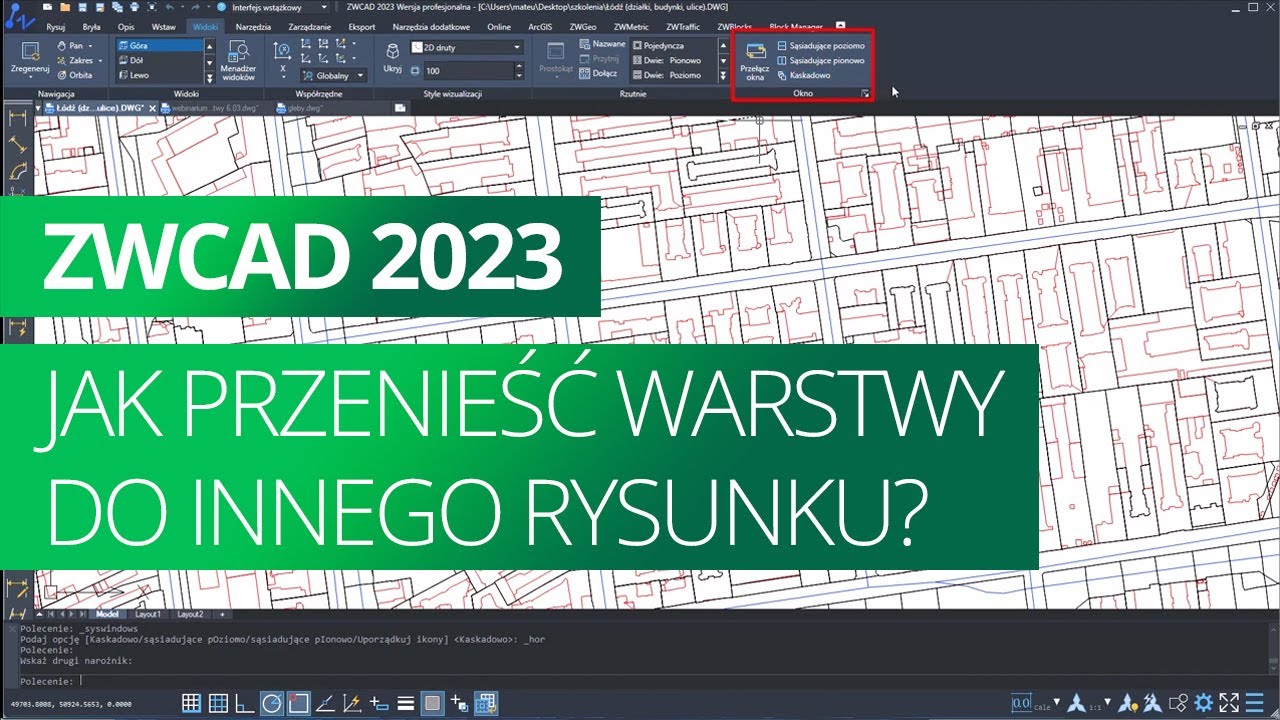
Task: Open the status bar hamburger menu
Action: tap(1256, 703)
